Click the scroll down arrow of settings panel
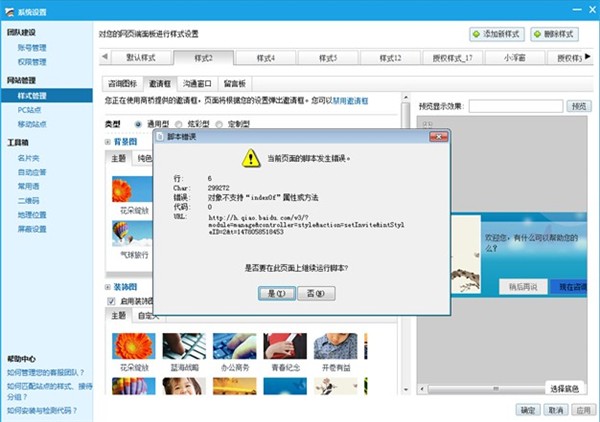This screenshot has height=422, width=600. click(406, 390)
